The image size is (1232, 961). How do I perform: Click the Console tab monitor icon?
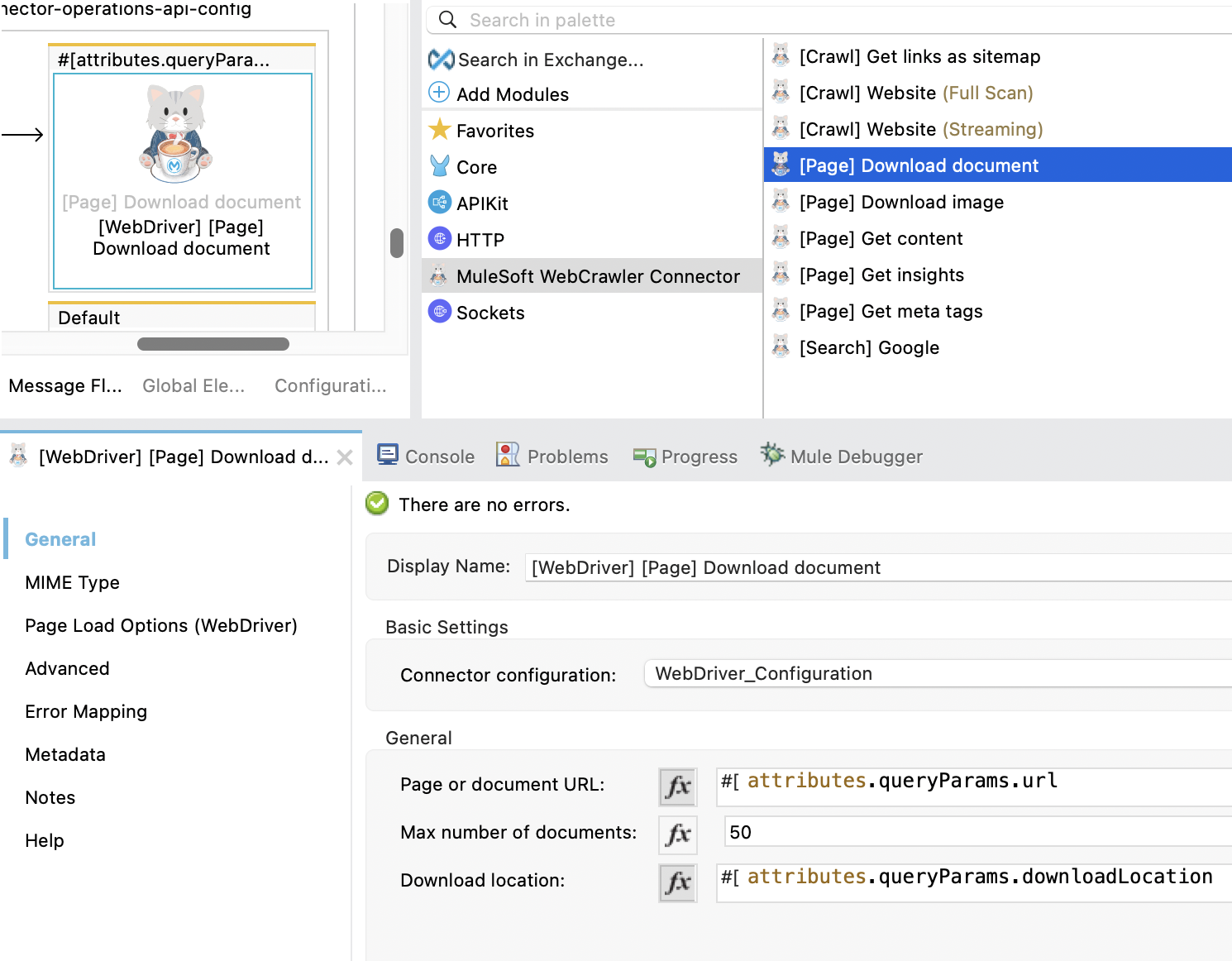pyautogui.click(x=387, y=455)
